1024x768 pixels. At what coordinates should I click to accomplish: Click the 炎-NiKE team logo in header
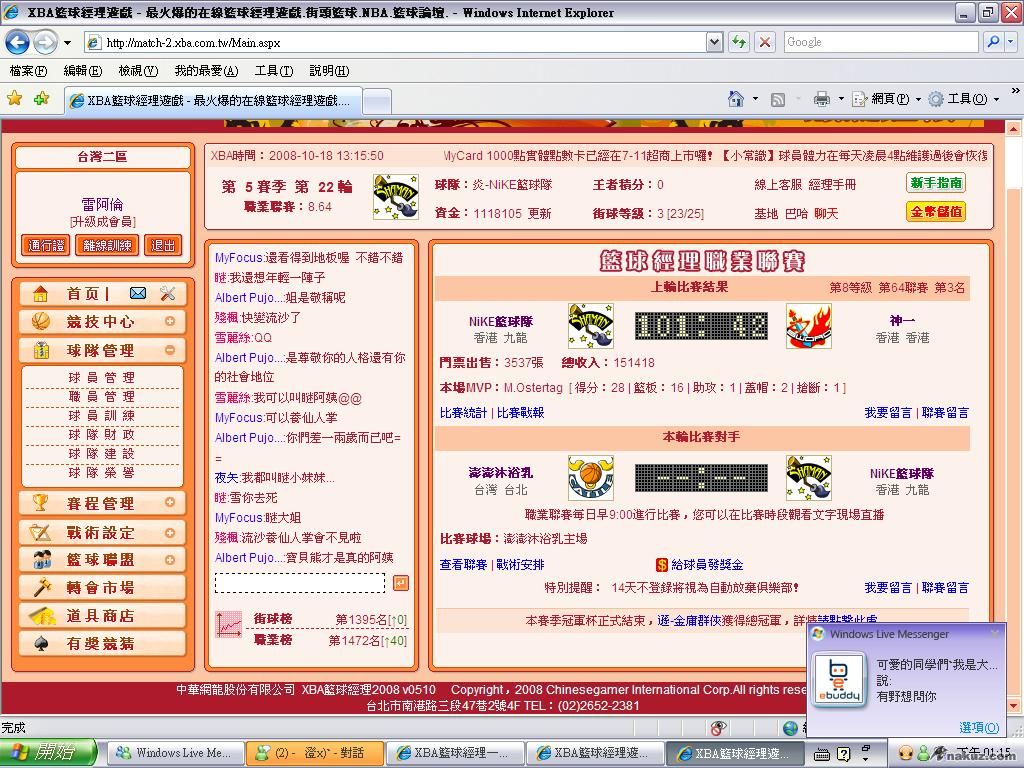coord(395,197)
